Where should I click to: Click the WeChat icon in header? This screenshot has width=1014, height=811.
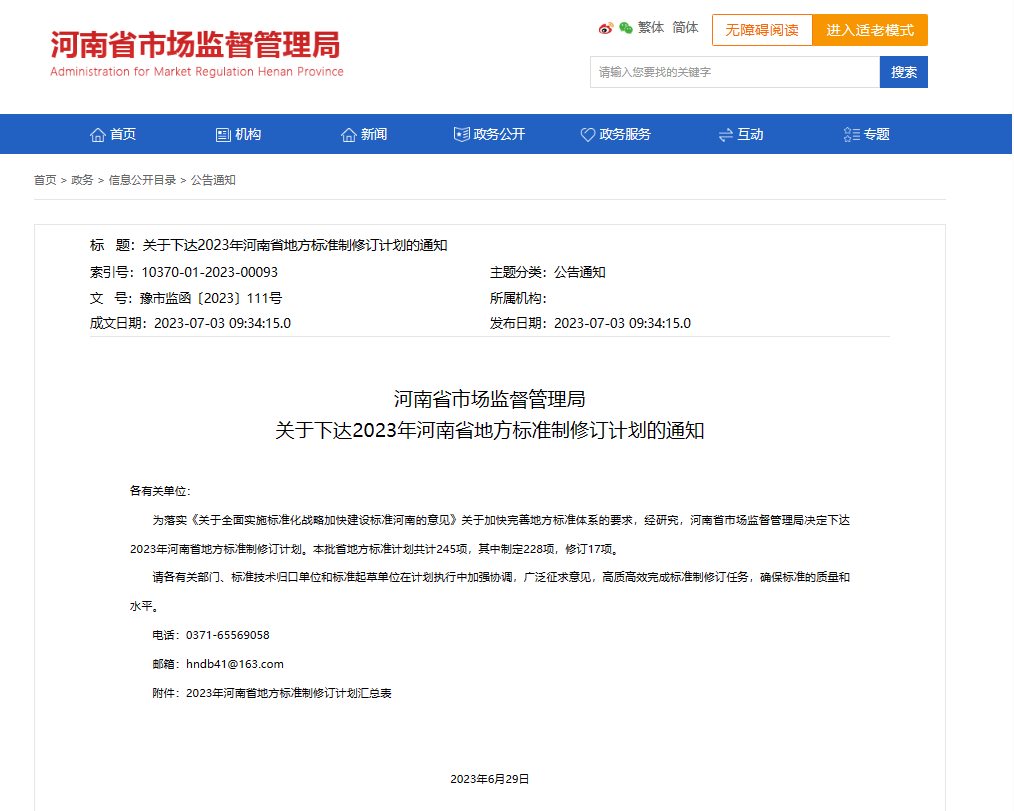626,28
